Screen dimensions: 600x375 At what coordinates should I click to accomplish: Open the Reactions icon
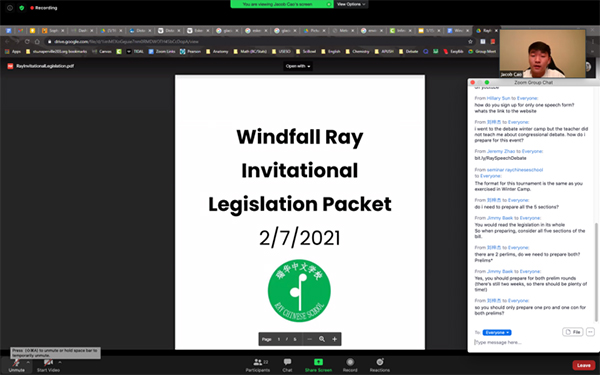click(380, 362)
